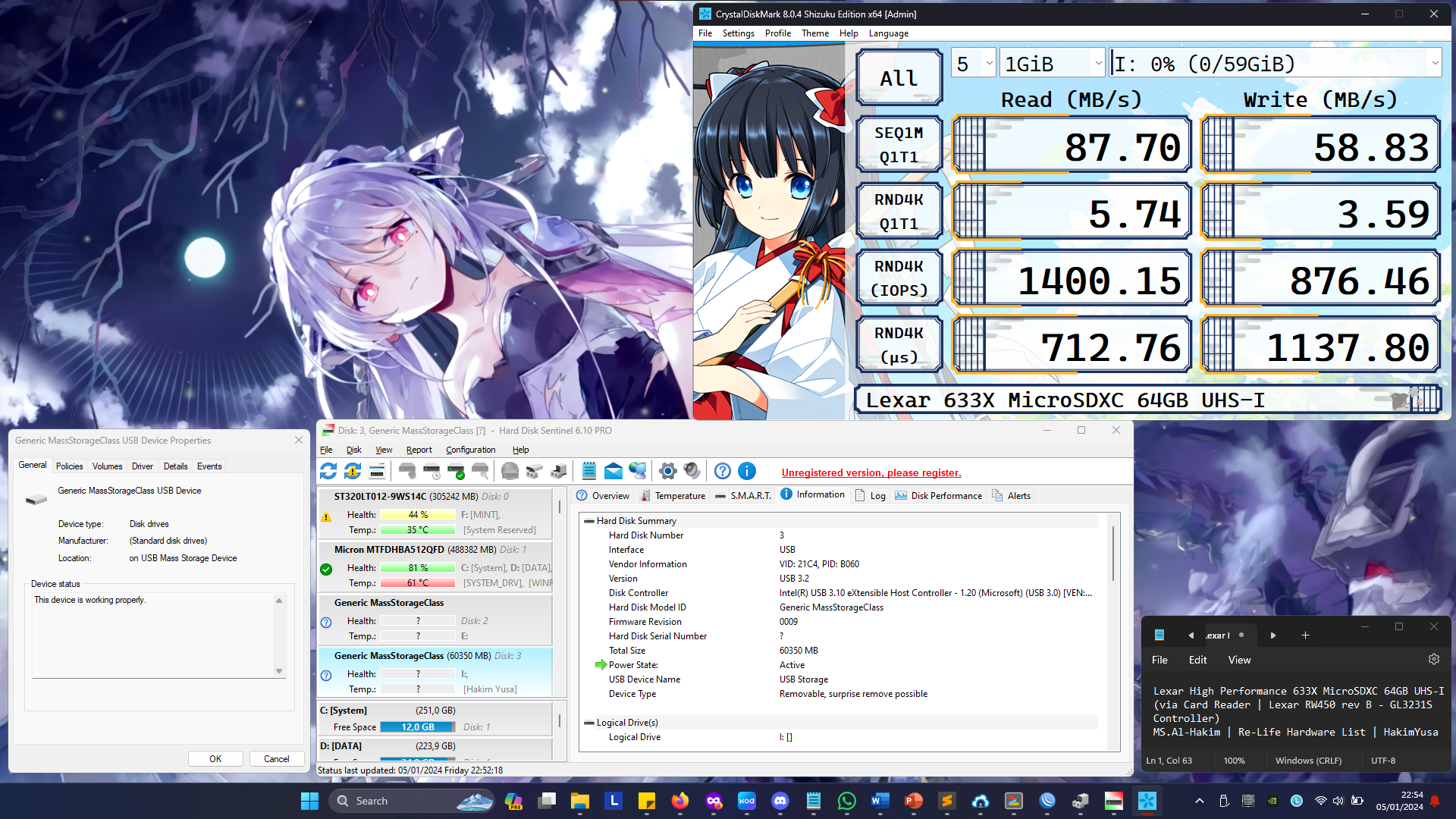Open the Theme menu in CrystalDiskMark
This screenshot has height=819, width=1456.
point(815,33)
